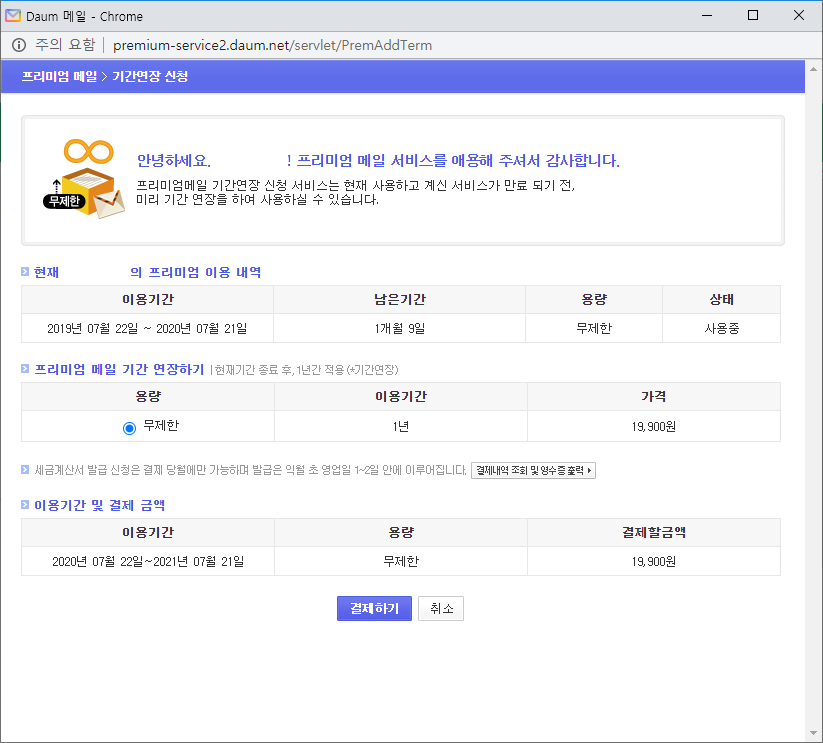The width and height of the screenshot is (823, 743).
Task: Close the Daum 메일 Chrome window
Action: point(799,15)
